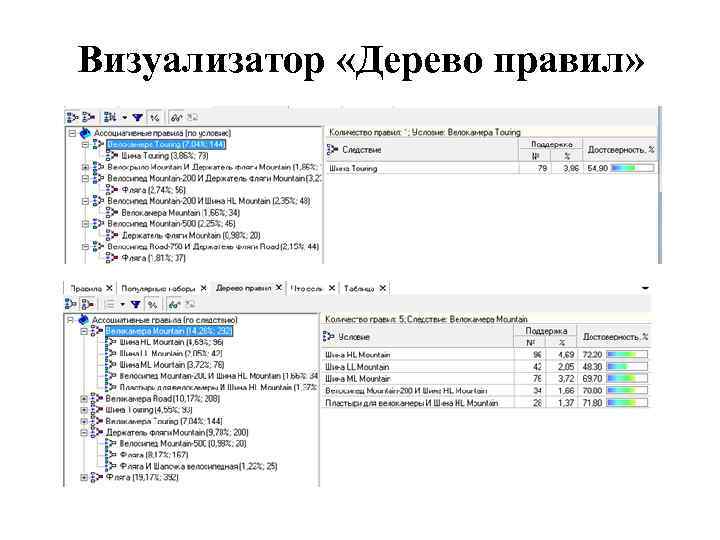Select table row 'Пластыри для велокамеры И Шина HL Mountain'

pyautogui.click(x=487, y=403)
